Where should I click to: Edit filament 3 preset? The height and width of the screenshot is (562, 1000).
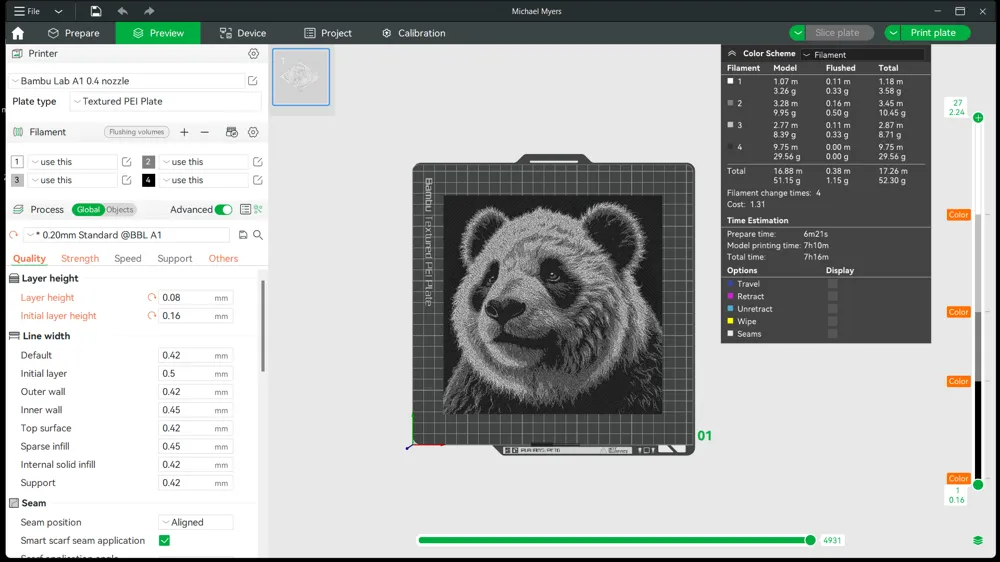[126, 180]
